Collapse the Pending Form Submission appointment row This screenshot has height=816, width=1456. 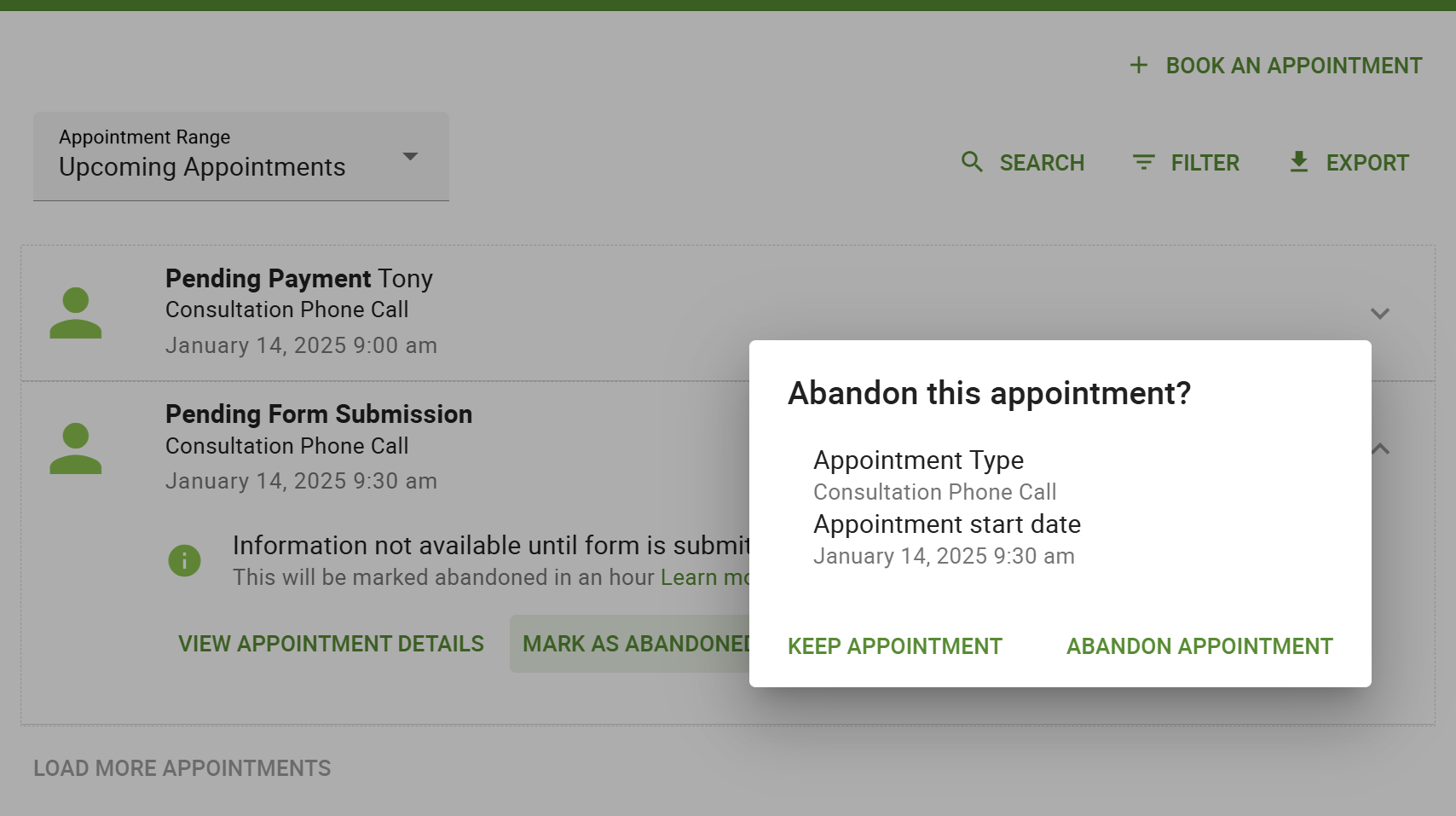pos(1382,449)
